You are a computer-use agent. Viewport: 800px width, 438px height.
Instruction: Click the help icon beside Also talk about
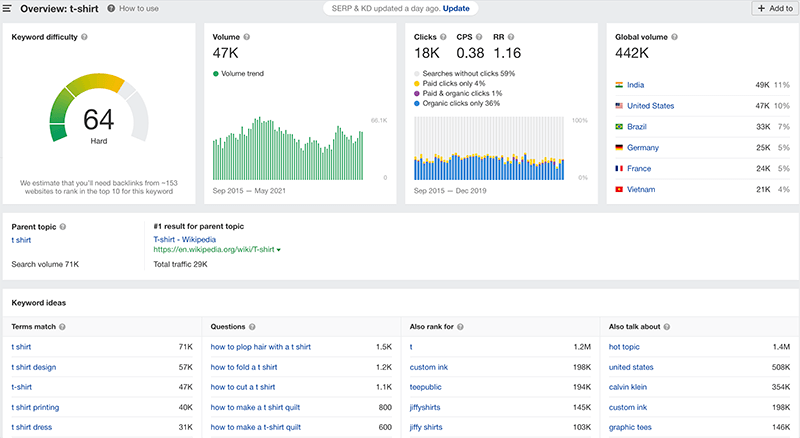[x=665, y=327]
